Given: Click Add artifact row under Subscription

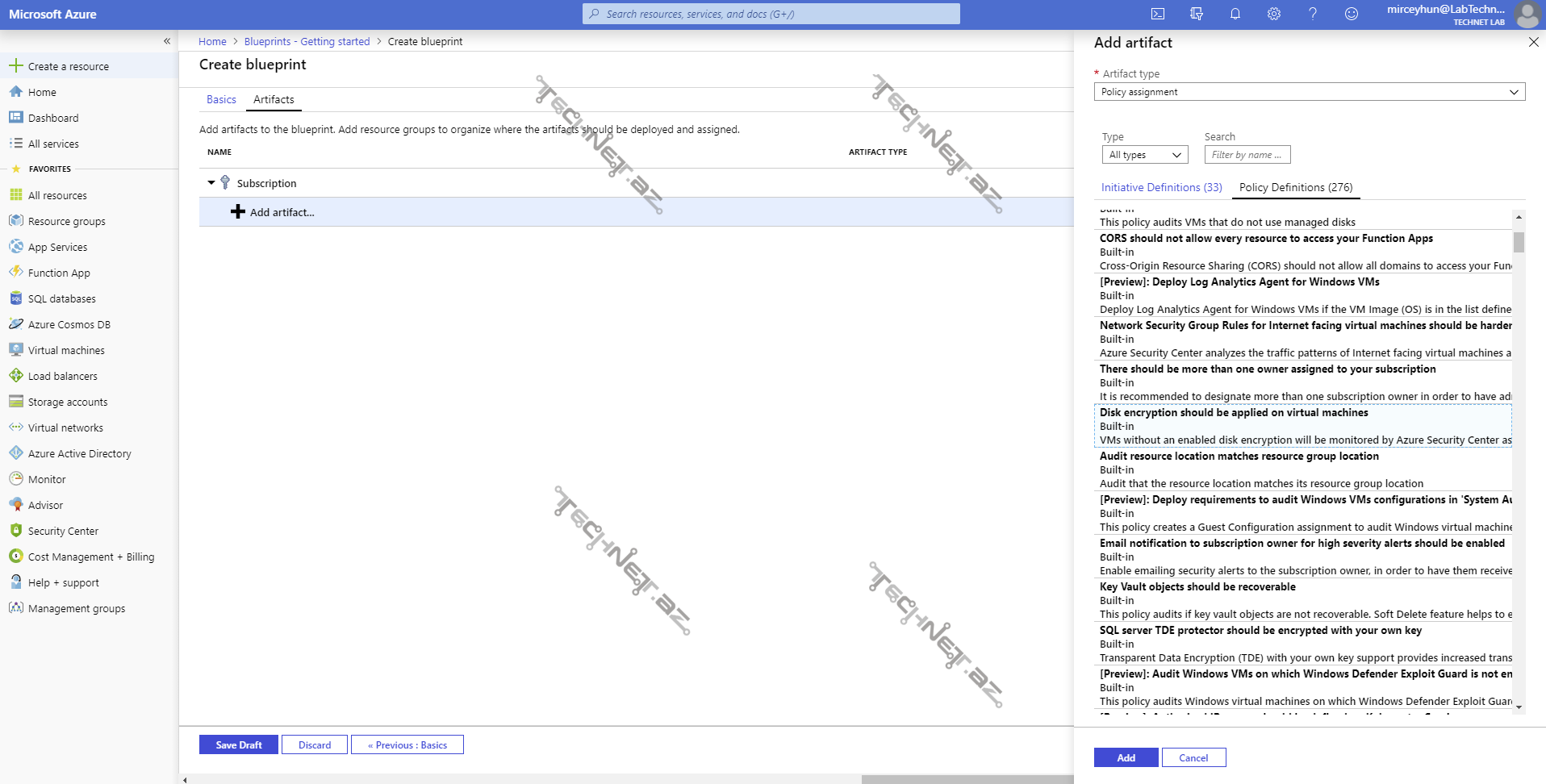Looking at the screenshot, I should tap(282, 212).
